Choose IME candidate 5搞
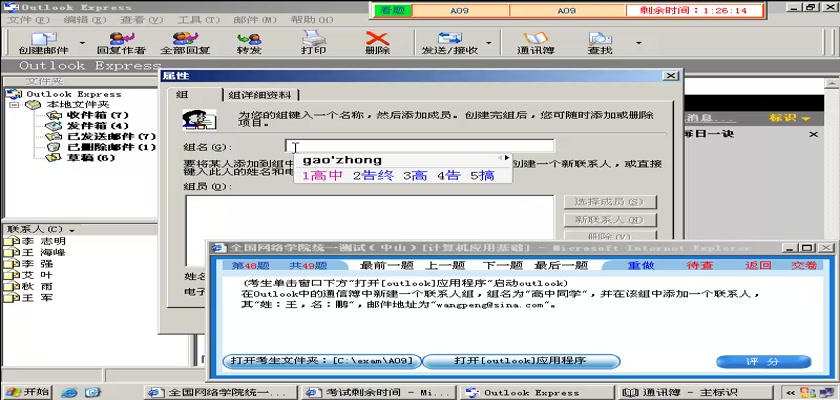The width and height of the screenshot is (840, 400). pos(482,176)
